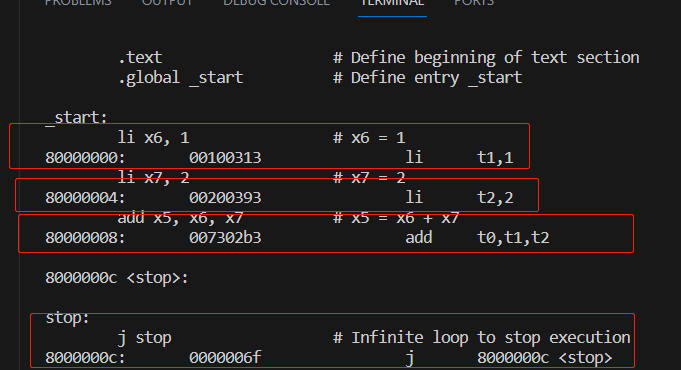Select the machine code 00100313

coord(225,158)
